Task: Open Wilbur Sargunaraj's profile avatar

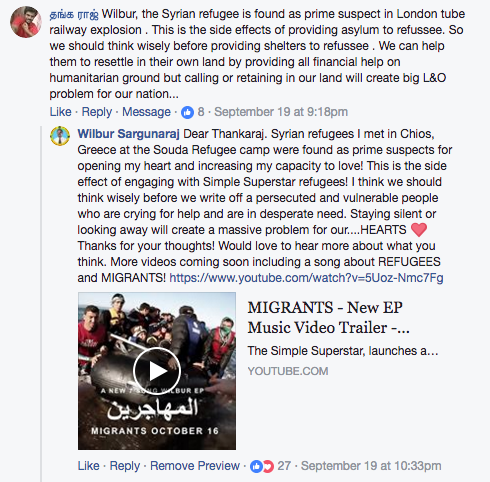Action: pos(60,136)
